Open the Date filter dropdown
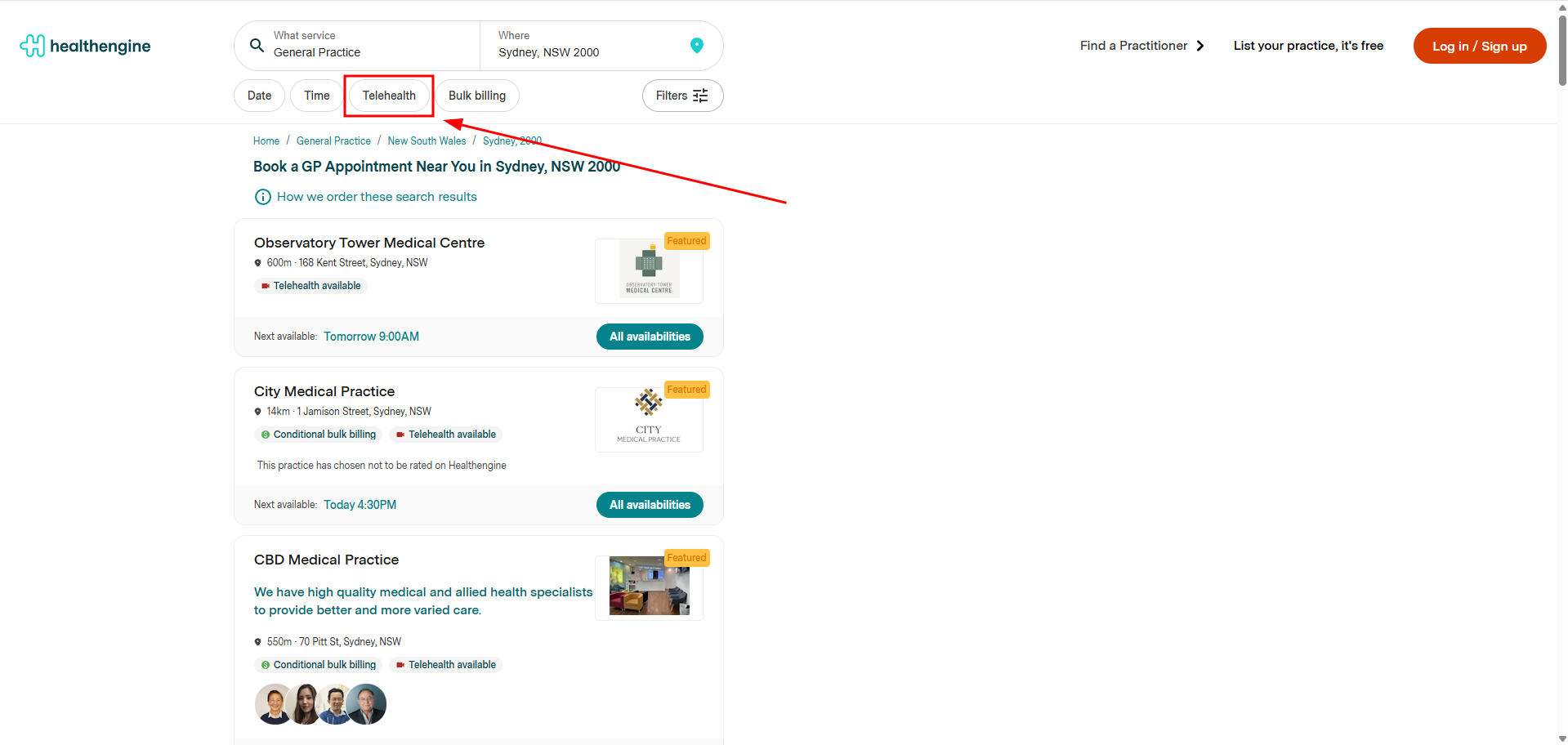1568x745 pixels. tap(259, 96)
